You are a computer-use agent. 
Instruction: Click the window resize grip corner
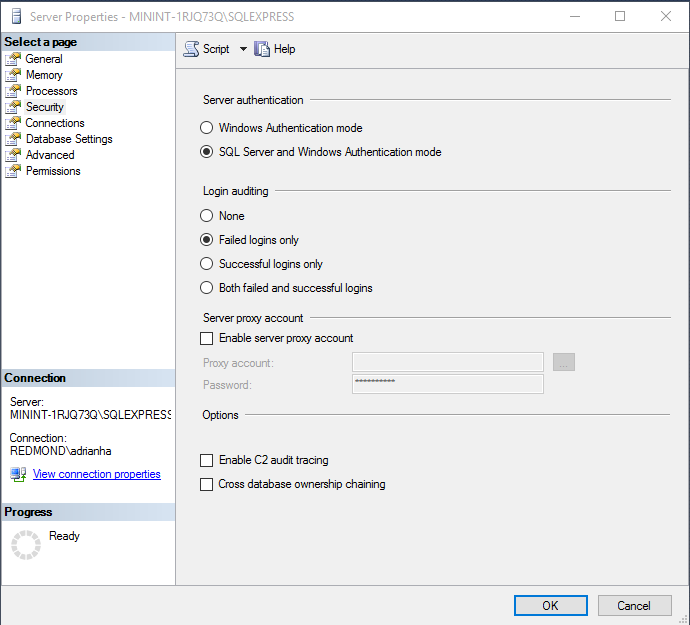[x=683, y=619]
